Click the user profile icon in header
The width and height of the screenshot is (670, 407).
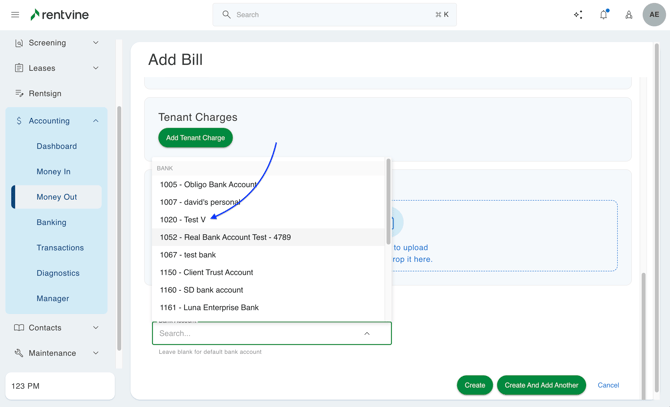click(629, 15)
